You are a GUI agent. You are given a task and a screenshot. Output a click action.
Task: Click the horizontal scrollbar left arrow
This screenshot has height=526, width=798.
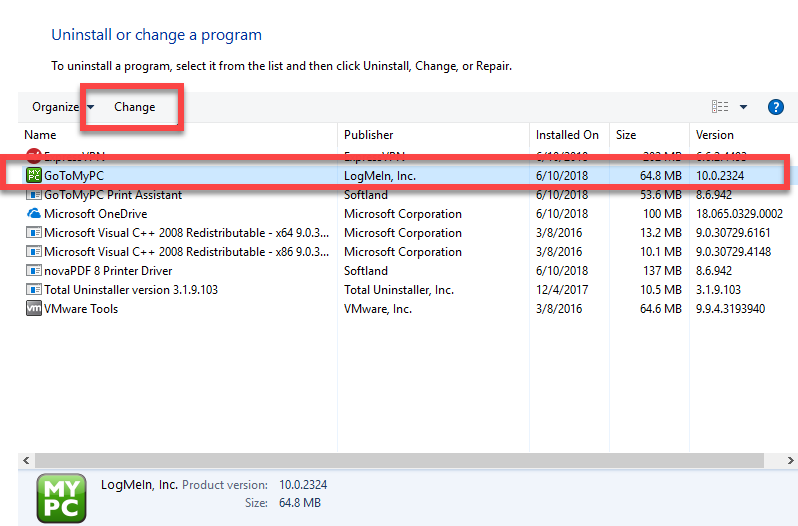point(26,460)
